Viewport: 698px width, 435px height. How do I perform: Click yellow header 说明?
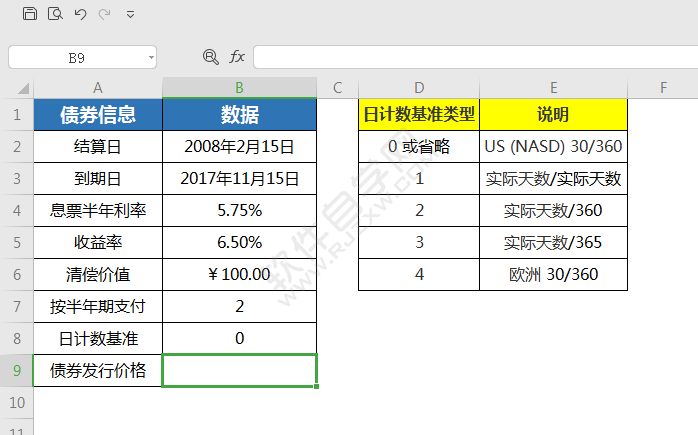(553, 114)
